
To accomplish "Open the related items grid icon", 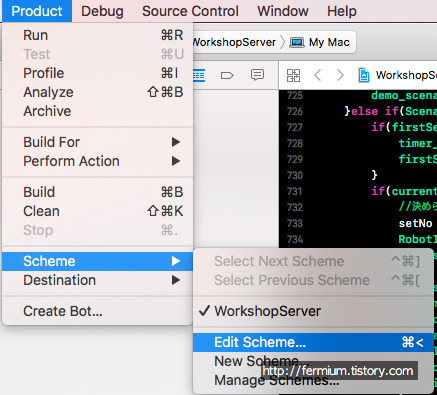I will point(293,75).
